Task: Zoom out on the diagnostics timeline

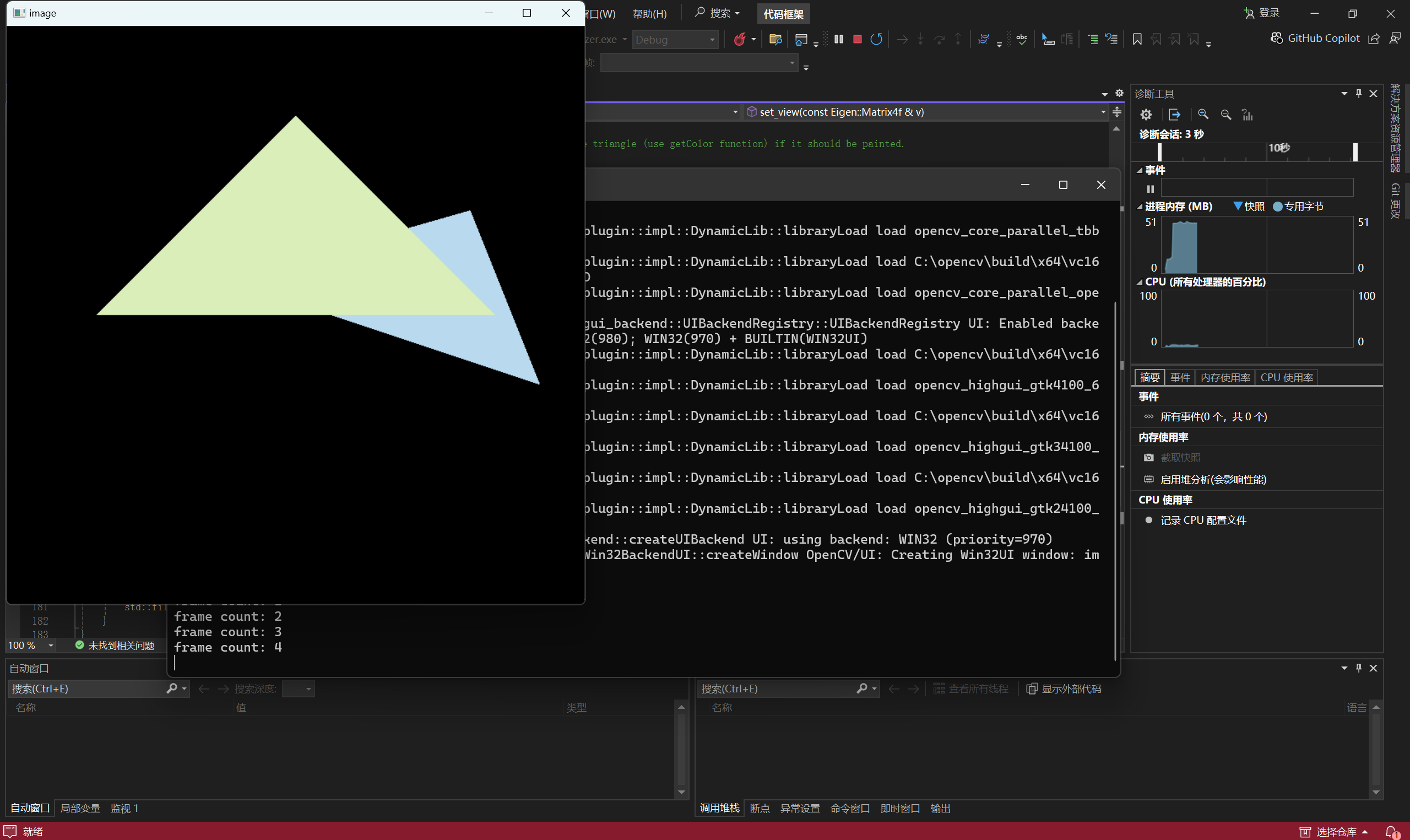Action: point(1225,115)
